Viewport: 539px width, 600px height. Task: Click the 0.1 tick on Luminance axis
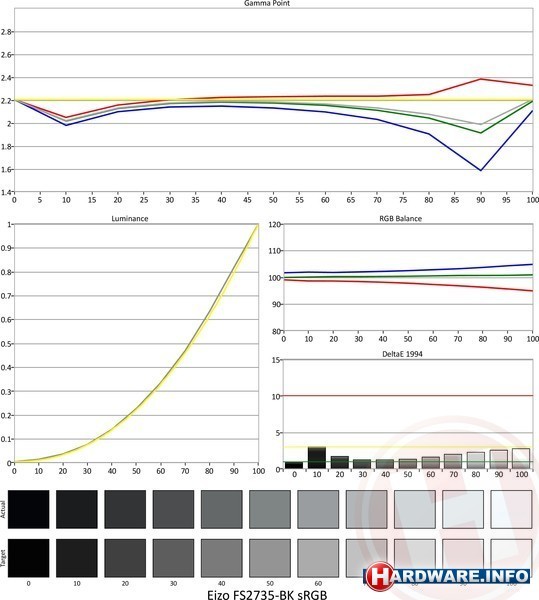pyautogui.click(x=6, y=439)
